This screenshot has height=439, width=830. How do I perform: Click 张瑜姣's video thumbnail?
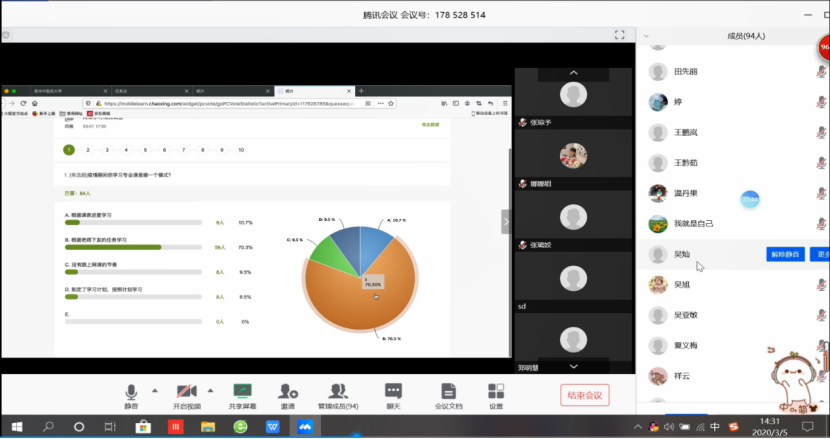point(572,218)
